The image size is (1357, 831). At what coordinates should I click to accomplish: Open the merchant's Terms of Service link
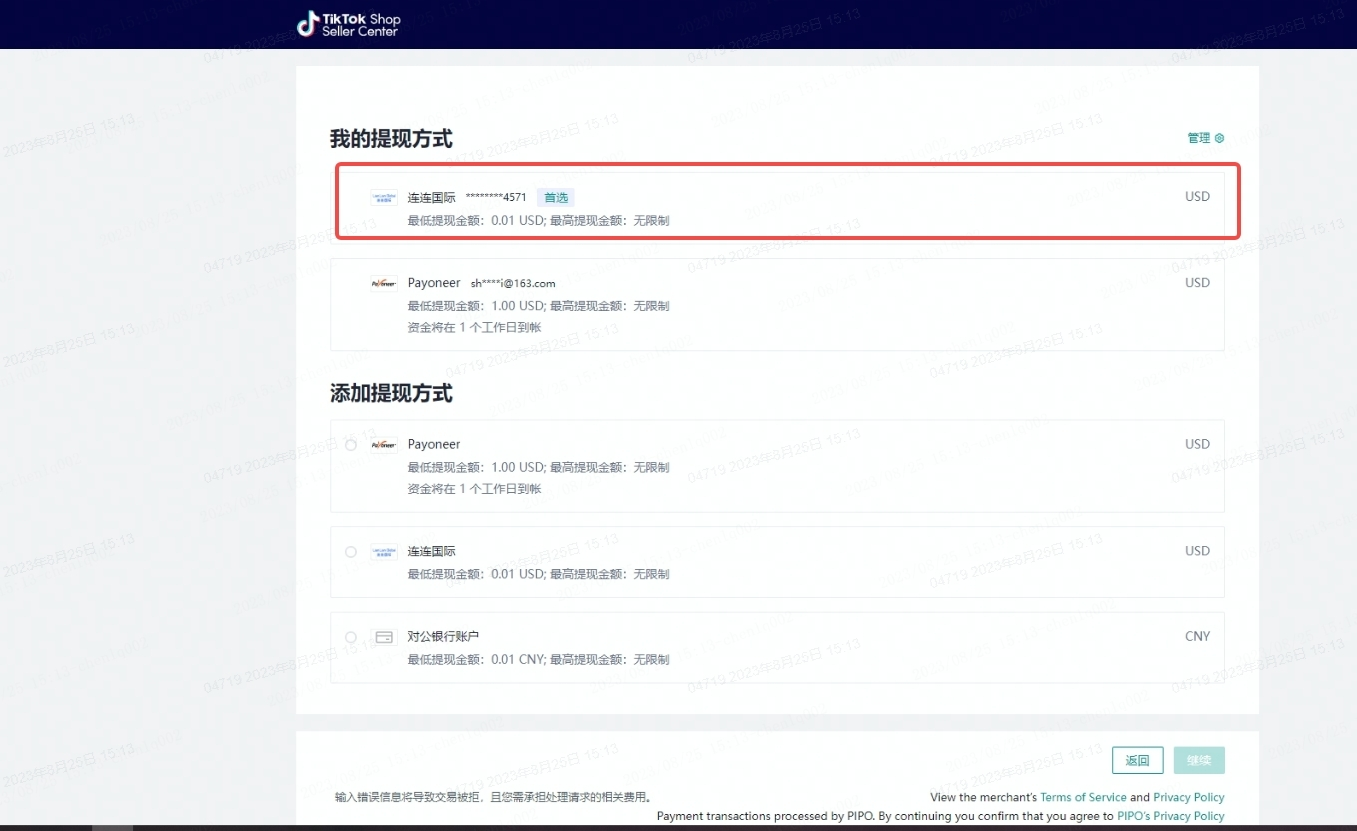(x=1083, y=797)
